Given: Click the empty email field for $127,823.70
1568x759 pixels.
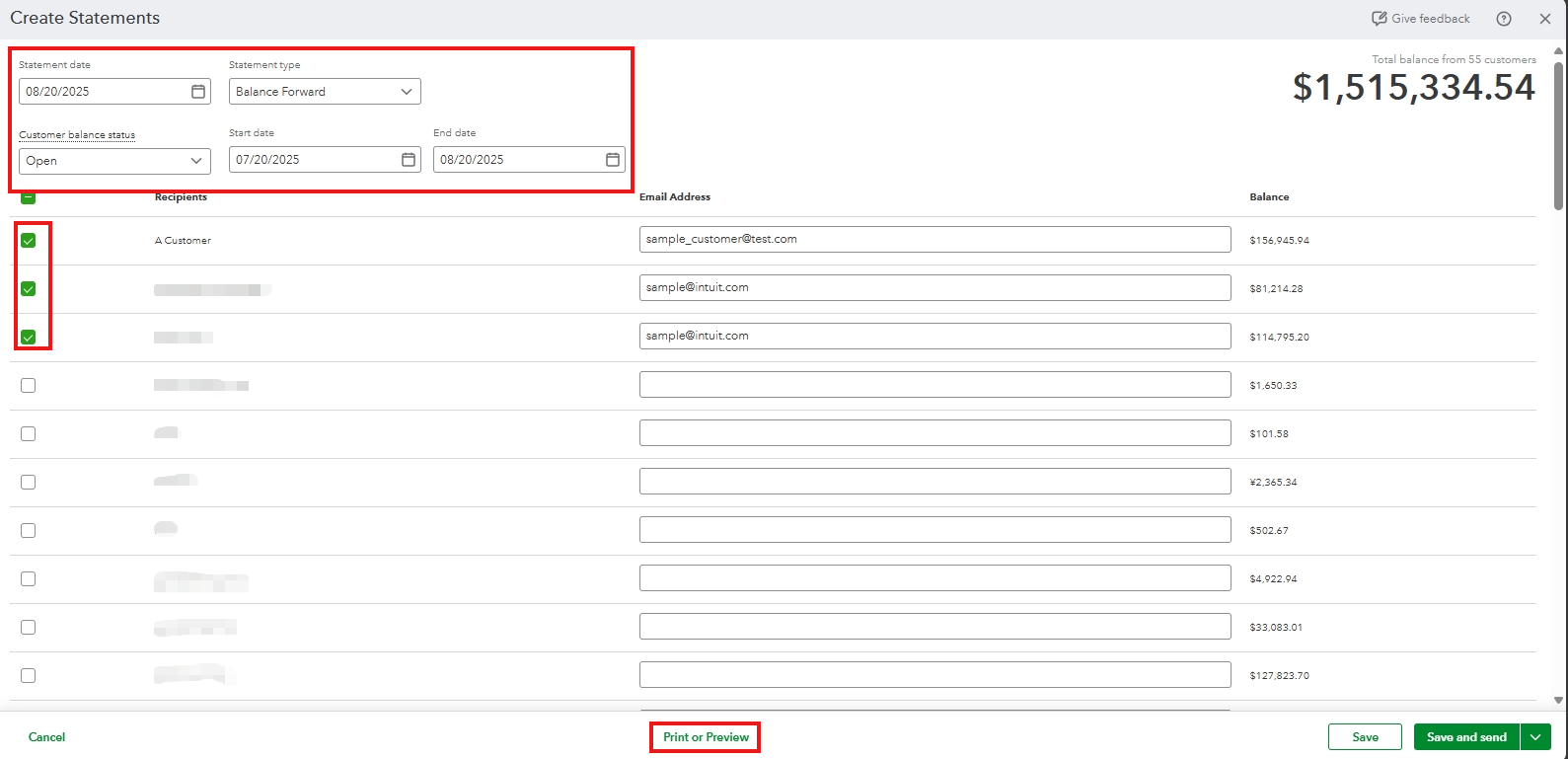Looking at the screenshot, I should coord(934,674).
